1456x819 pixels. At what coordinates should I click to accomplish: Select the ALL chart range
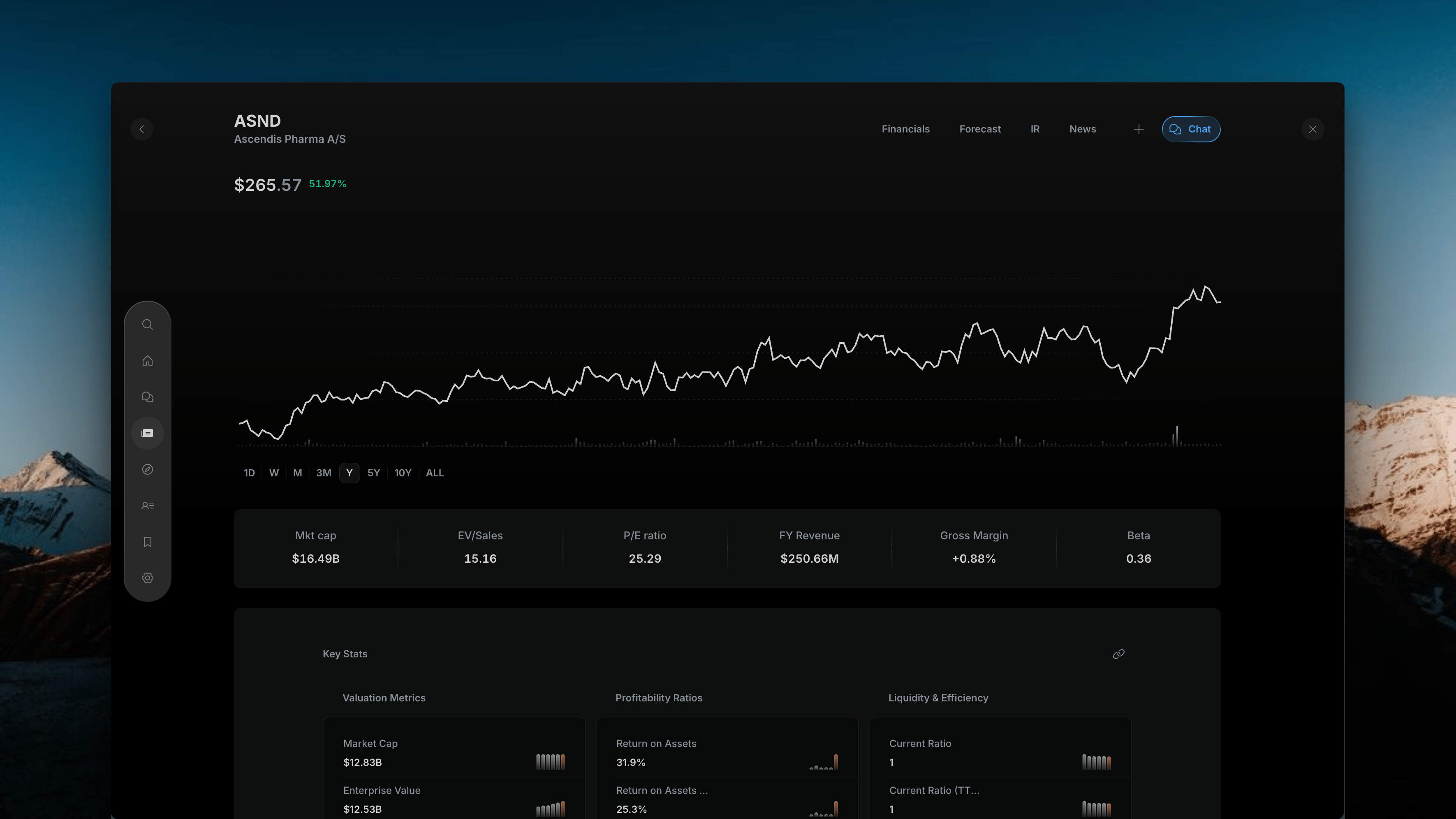(435, 473)
